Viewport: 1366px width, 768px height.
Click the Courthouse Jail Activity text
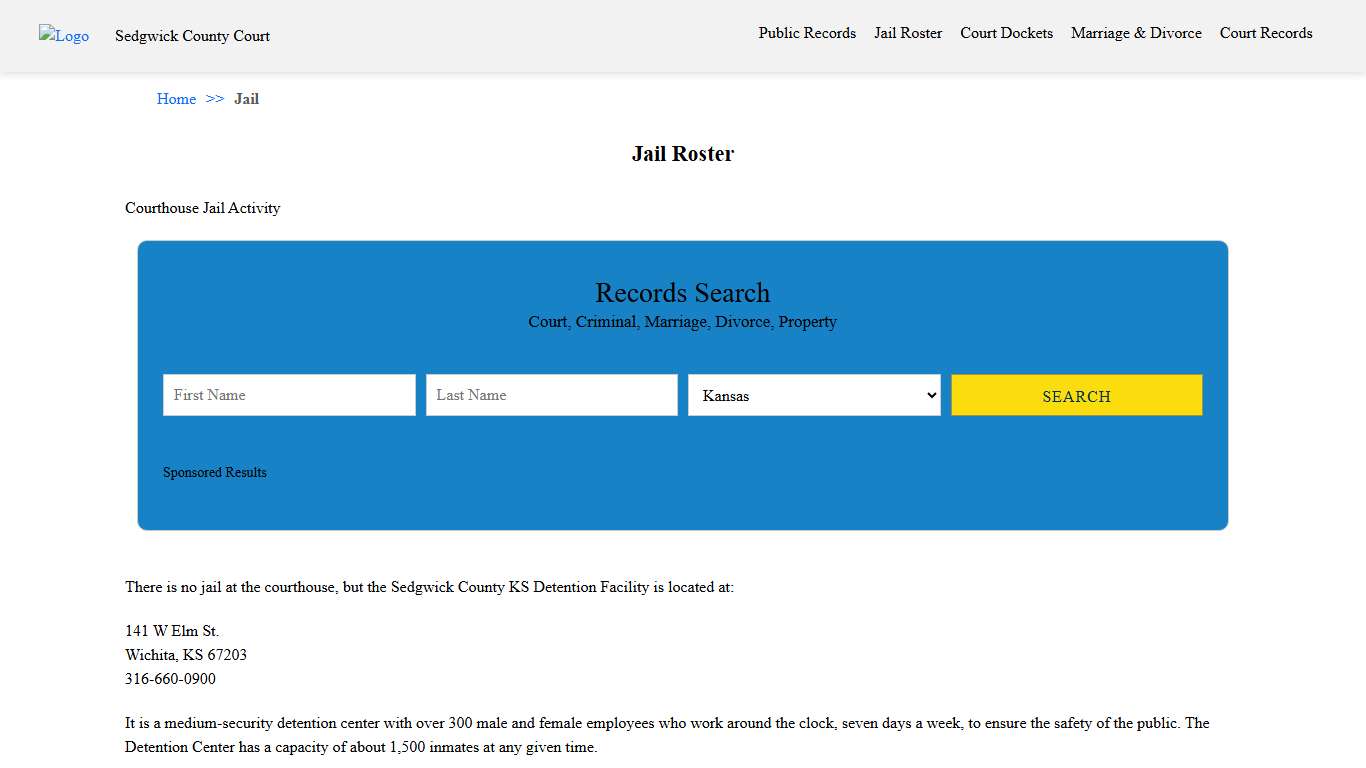click(x=203, y=208)
